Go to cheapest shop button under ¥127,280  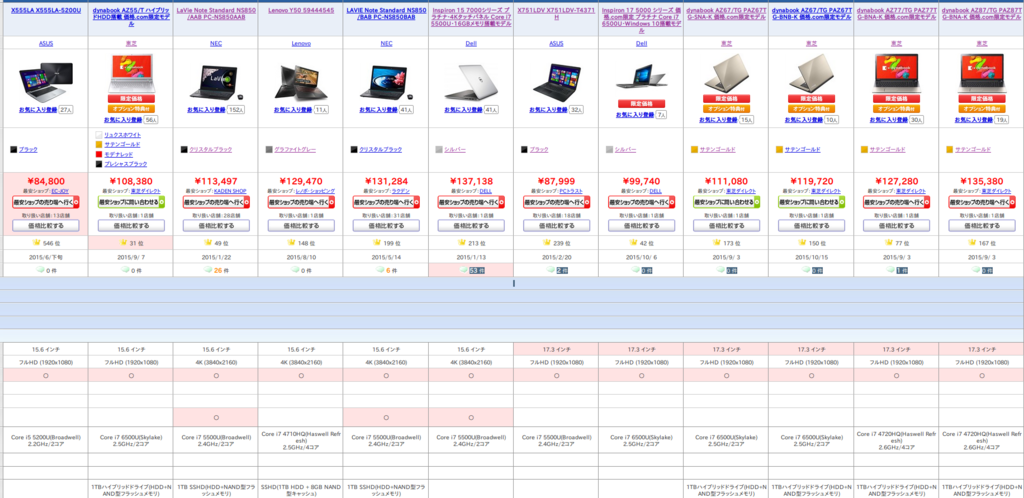tap(897, 202)
